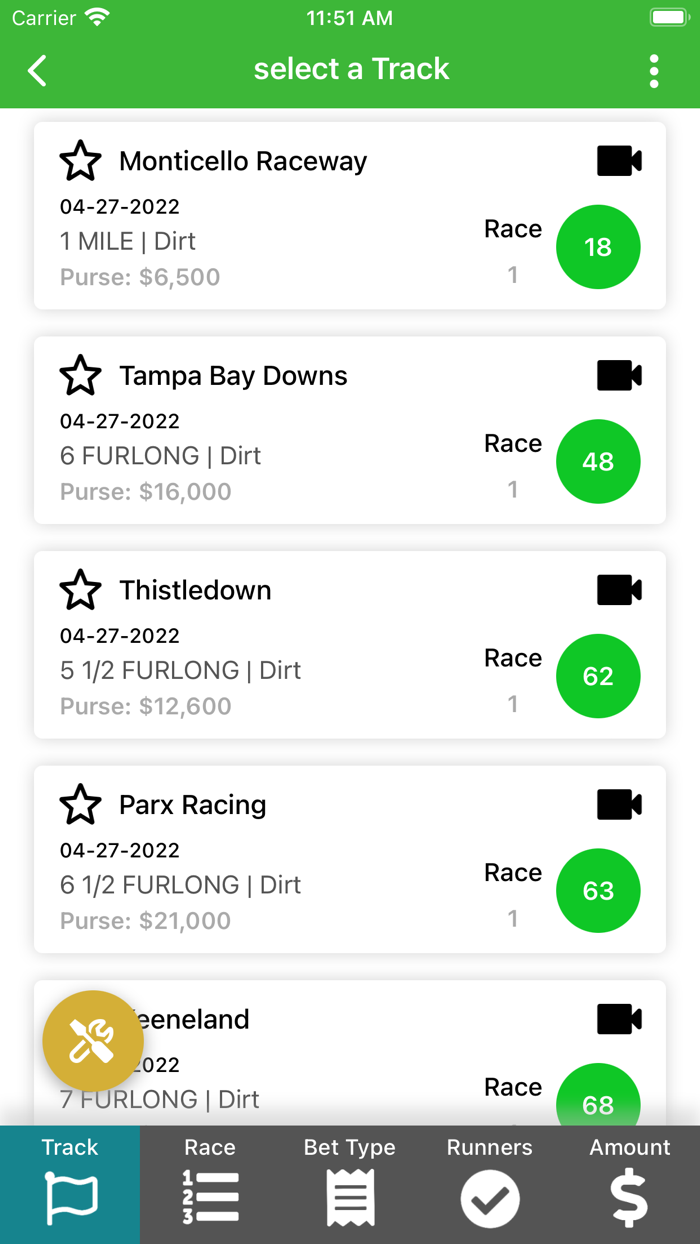This screenshot has width=700, height=1244.
Task: Select the Race list icon in bottom bar
Action: [x=210, y=1197]
